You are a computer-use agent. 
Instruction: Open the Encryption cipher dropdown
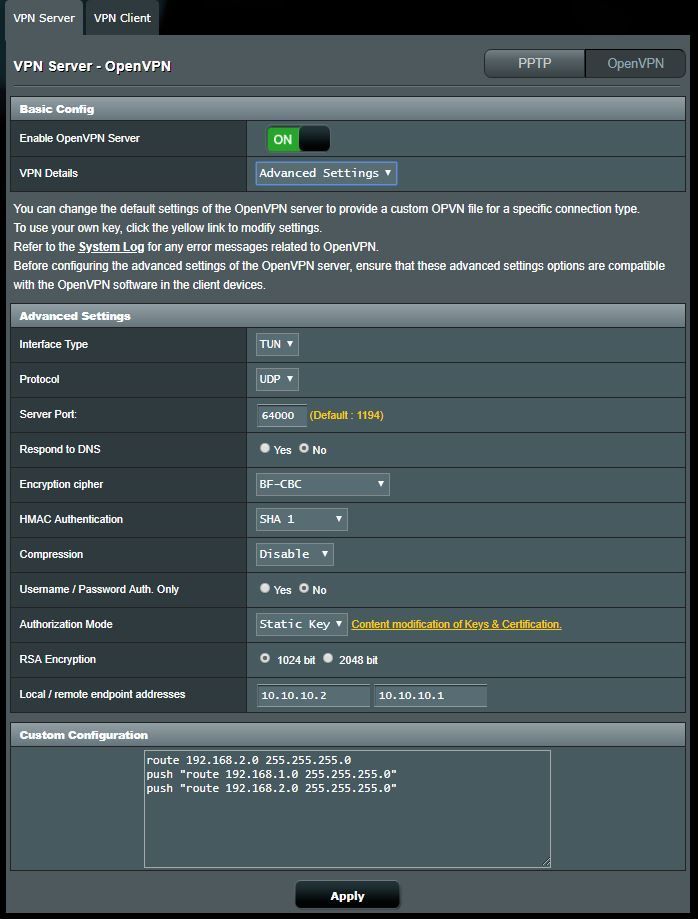[x=322, y=484]
